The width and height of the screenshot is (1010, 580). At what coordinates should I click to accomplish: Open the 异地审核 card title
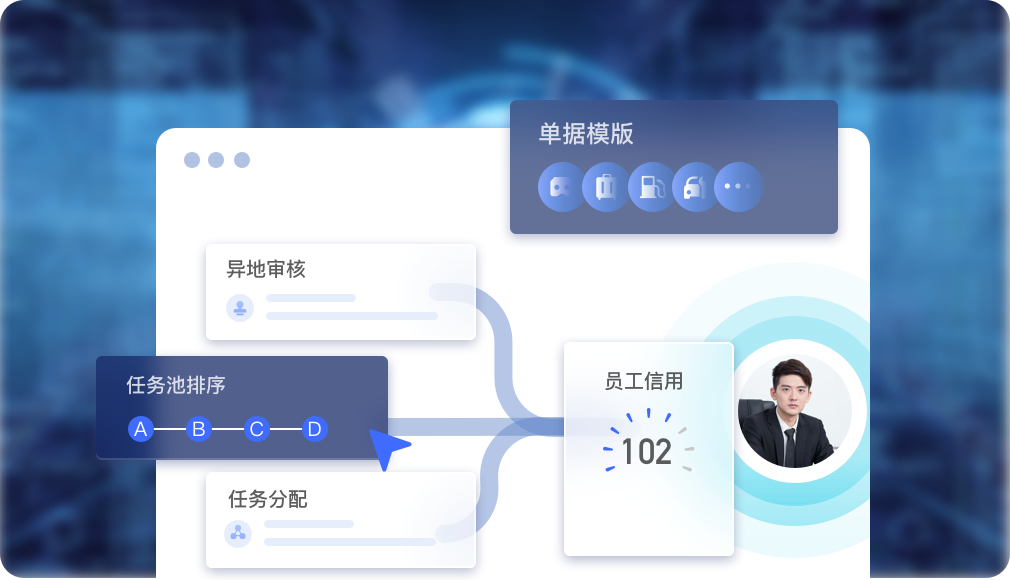(x=265, y=269)
